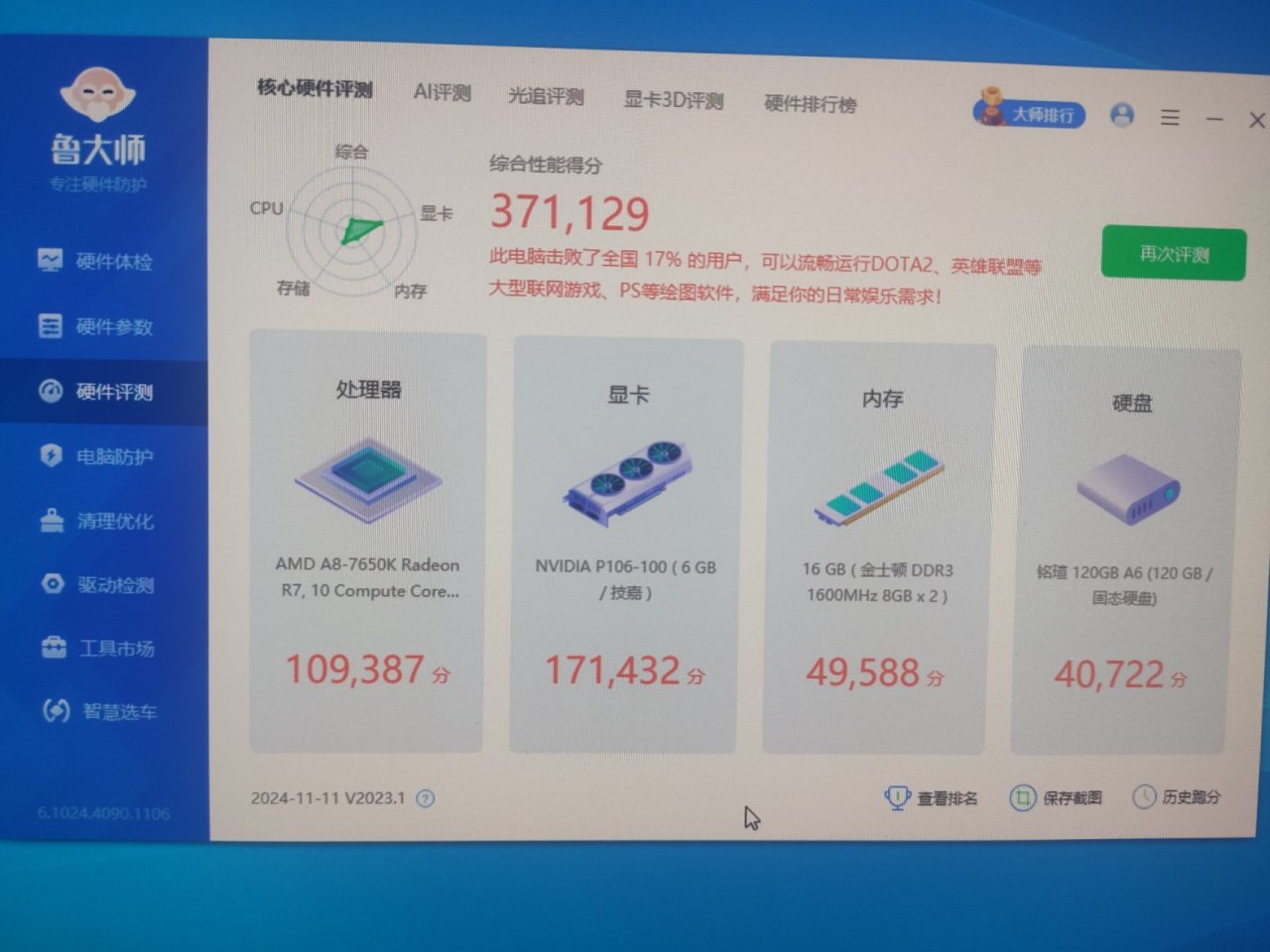
Task: Click the 智慧选车 swirl icon
Action: [x=56, y=710]
